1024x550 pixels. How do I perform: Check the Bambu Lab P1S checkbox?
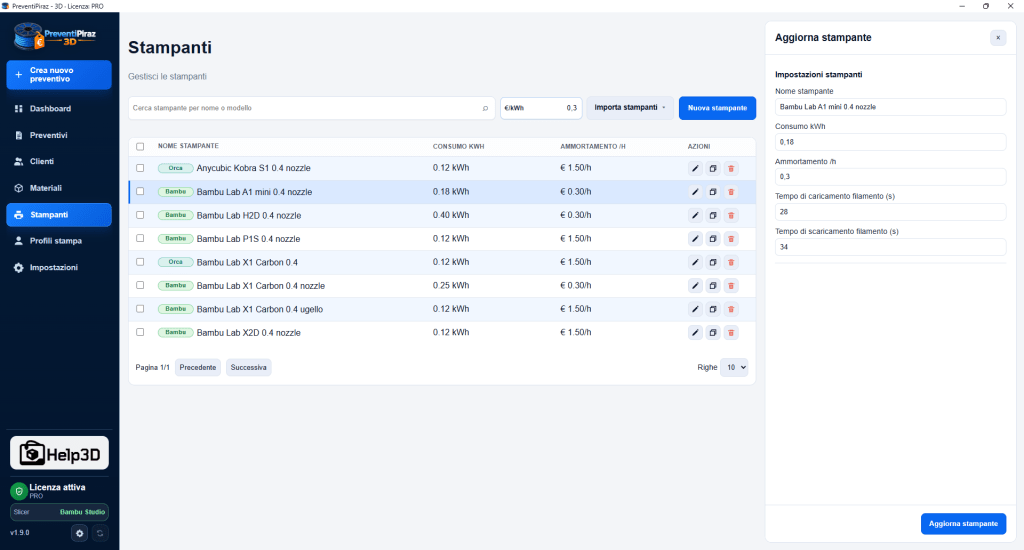point(140,238)
